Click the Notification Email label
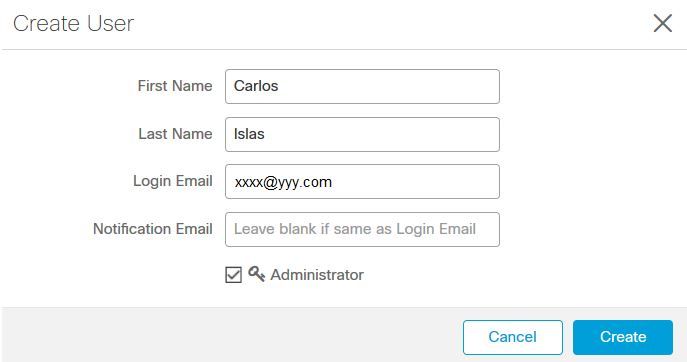Viewport: 687px width, 362px height. click(x=152, y=229)
